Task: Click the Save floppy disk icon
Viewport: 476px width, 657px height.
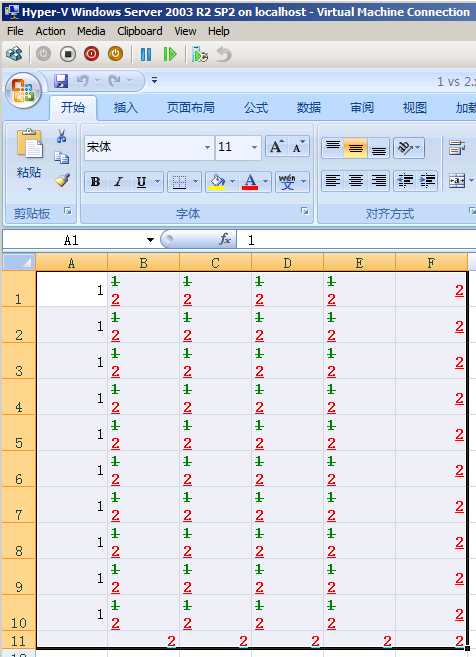Action: point(61,80)
